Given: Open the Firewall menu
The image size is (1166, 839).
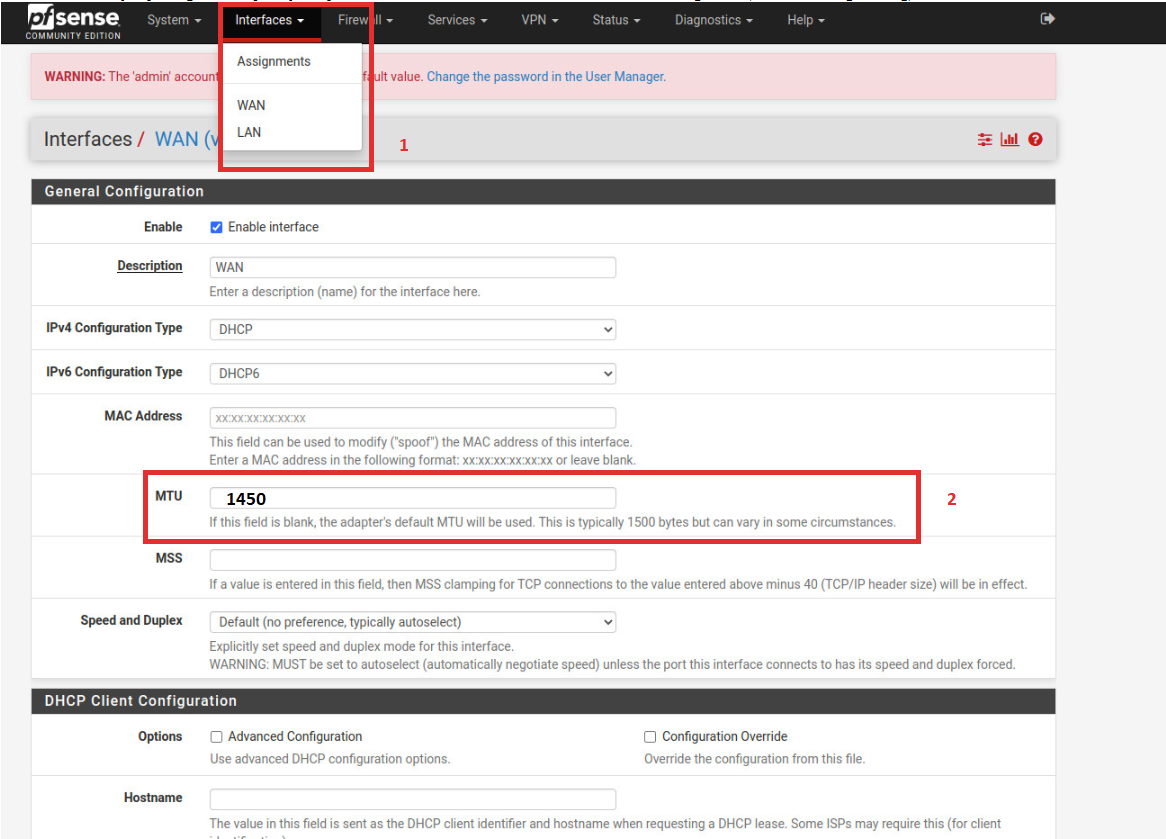Looking at the screenshot, I should tap(365, 20).
